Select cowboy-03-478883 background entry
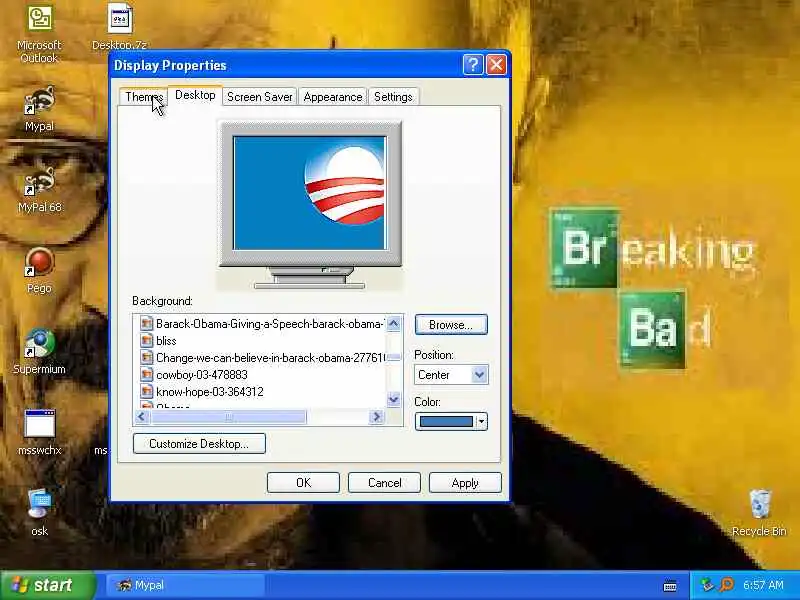Image resolution: width=800 pixels, height=600 pixels. 202,374
